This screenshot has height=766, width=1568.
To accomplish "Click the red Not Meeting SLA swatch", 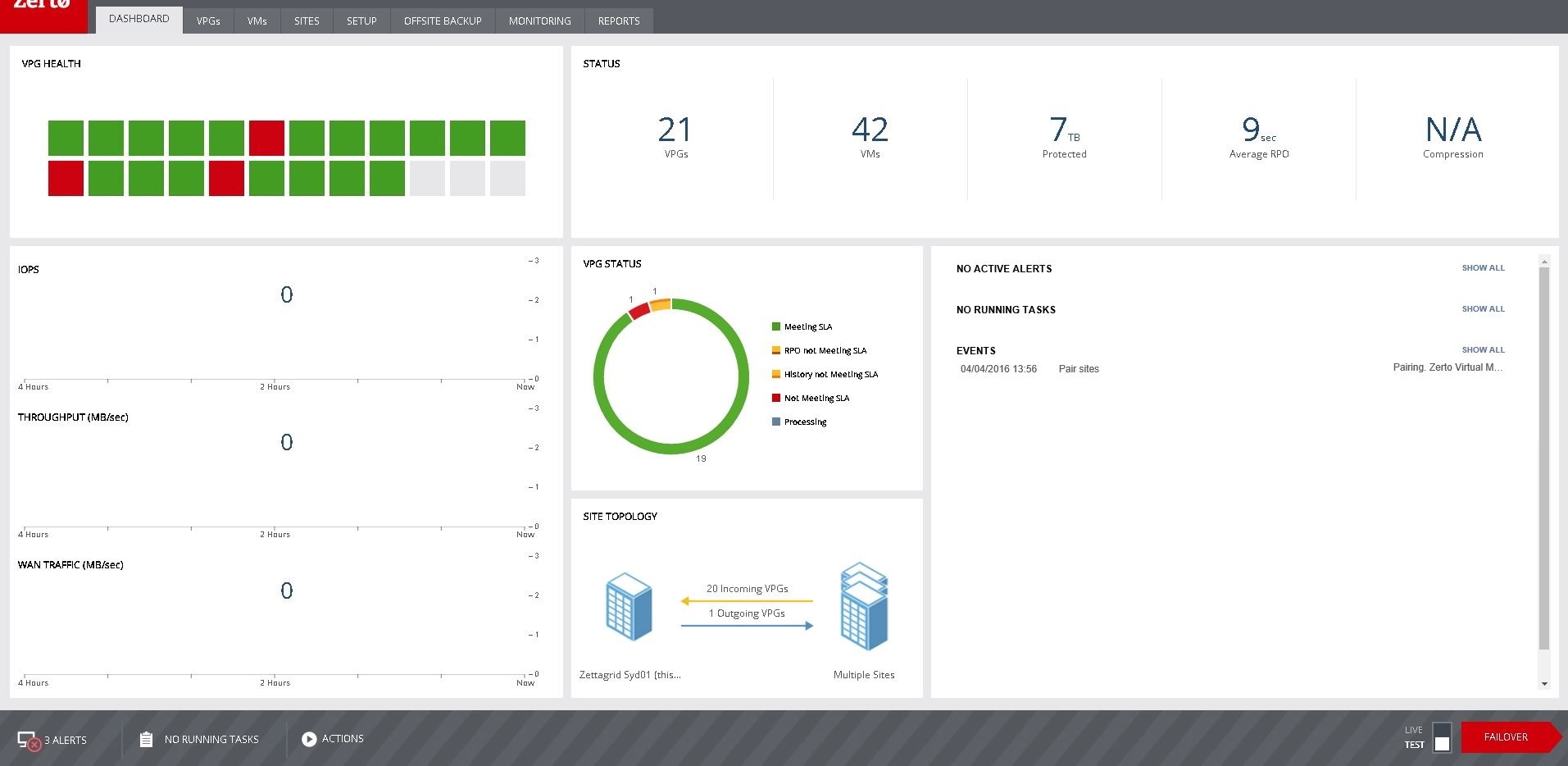I will coord(776,398).
